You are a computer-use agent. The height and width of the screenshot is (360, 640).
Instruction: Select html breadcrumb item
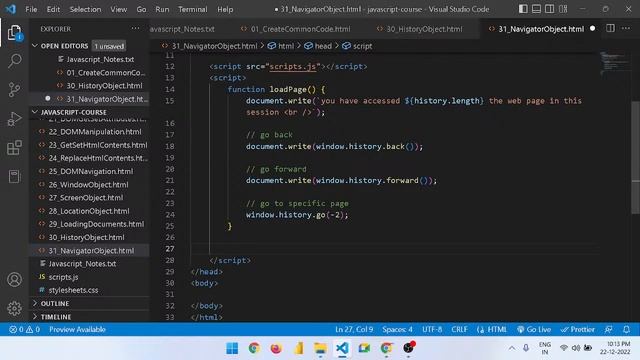(x=281, y=46)
